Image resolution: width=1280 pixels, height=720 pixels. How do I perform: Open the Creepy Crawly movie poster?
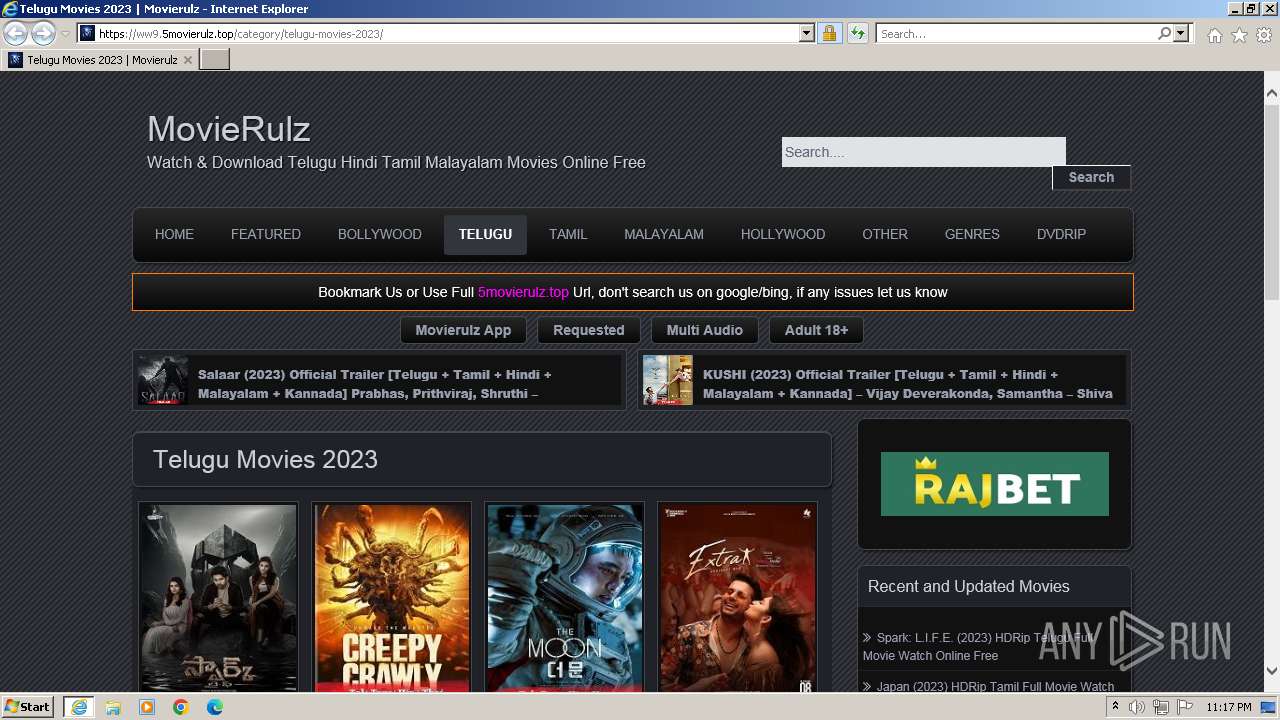[x=391, y=598]
